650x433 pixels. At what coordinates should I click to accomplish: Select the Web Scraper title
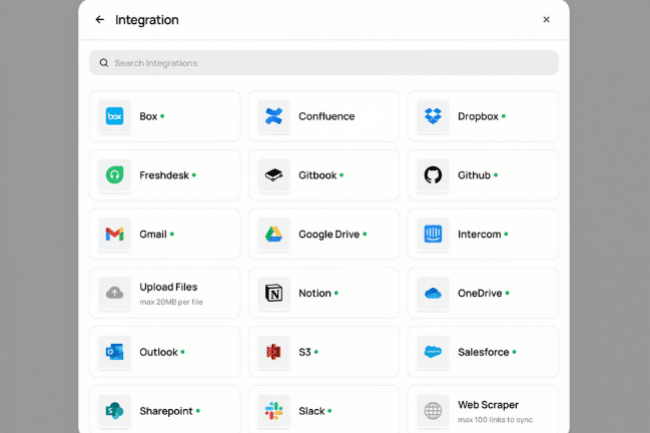coord(488,404)
